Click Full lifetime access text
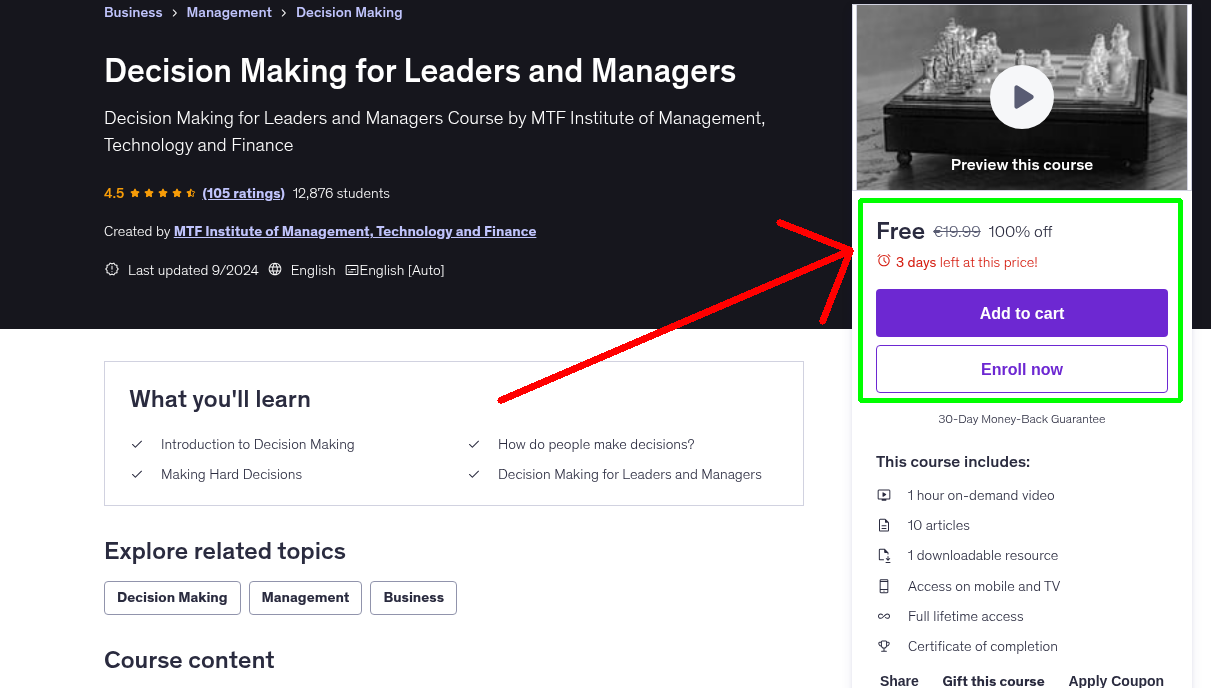This screenshot has height=688, width=1211. 966,616
